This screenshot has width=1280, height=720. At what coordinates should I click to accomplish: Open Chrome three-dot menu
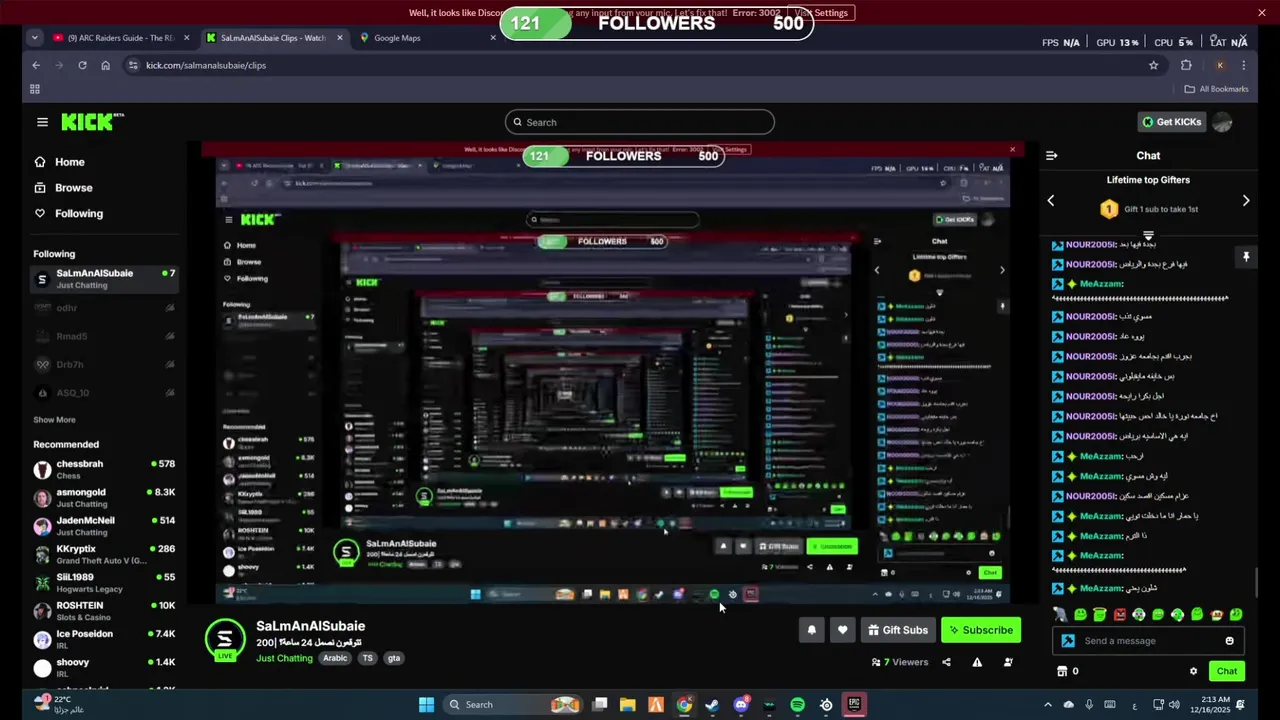1243,65
